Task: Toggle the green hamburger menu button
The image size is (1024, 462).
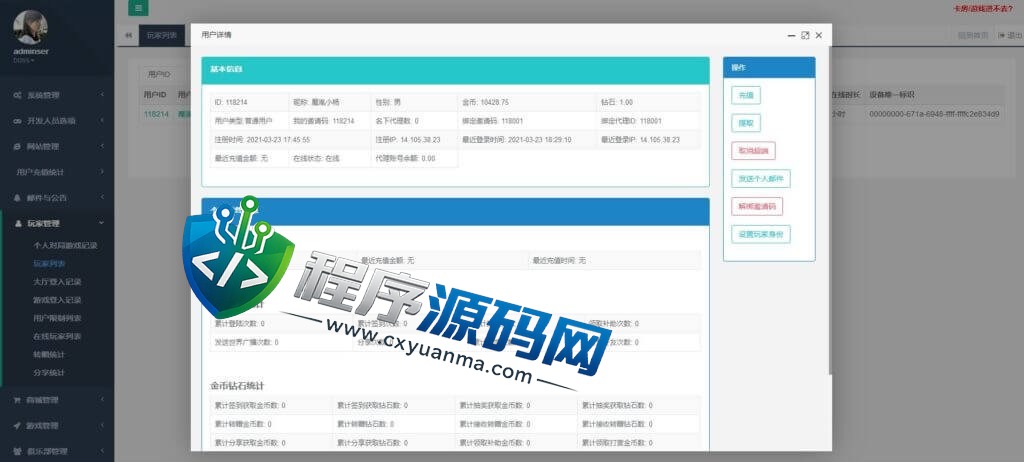Action: (138, 8)
